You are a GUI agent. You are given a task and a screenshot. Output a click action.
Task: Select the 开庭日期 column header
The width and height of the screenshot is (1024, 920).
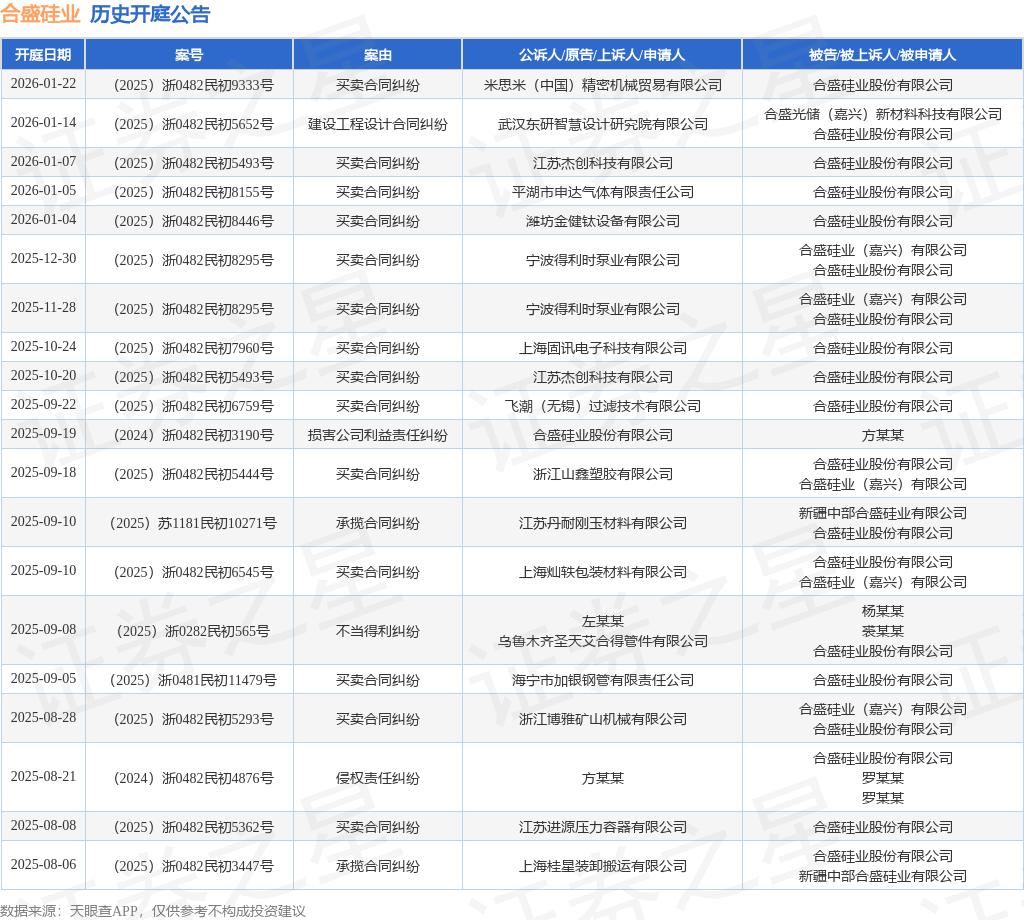[43, 55]
